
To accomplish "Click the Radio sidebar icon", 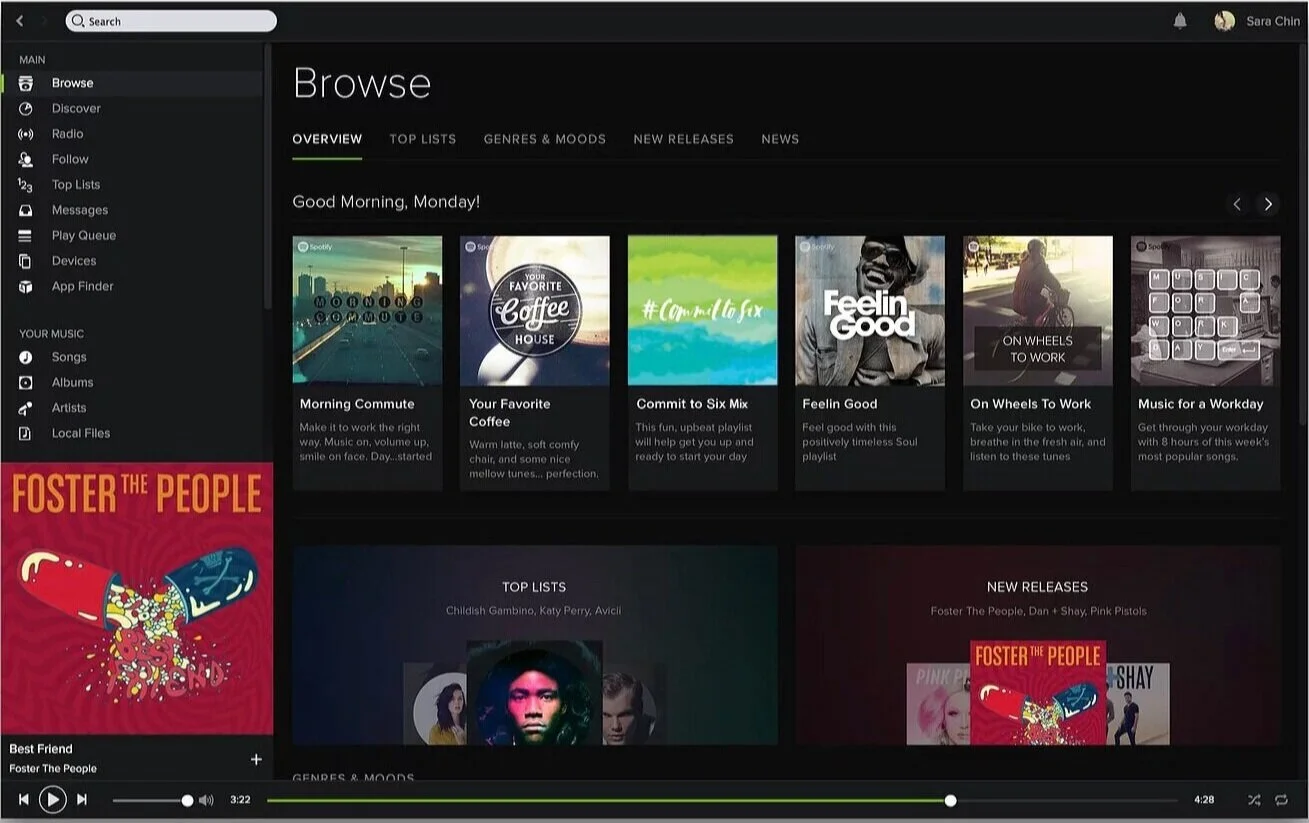I will (x=26, y=134).
